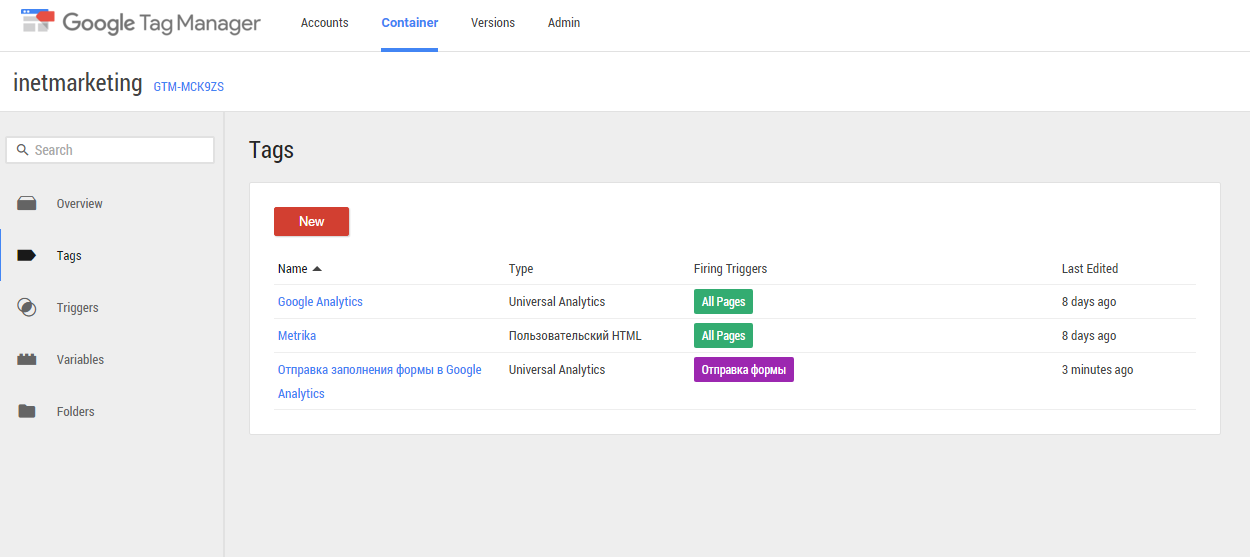Open Folders in the sidebar
Image resolution: width=1250 pixels, height=557 pixels.
[76, 412]
